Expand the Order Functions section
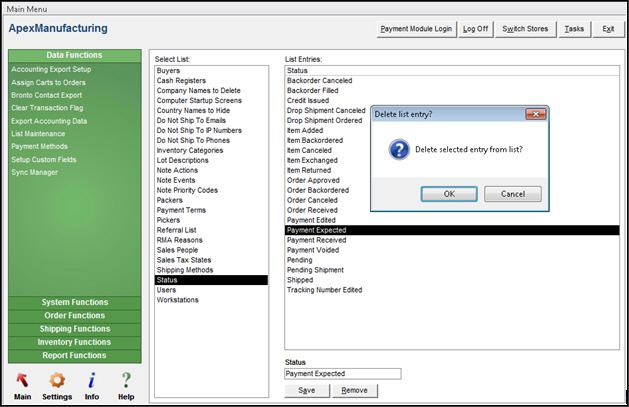Viewport: 629px width, 407px height. pyautogui.click(x=75, y=316)
